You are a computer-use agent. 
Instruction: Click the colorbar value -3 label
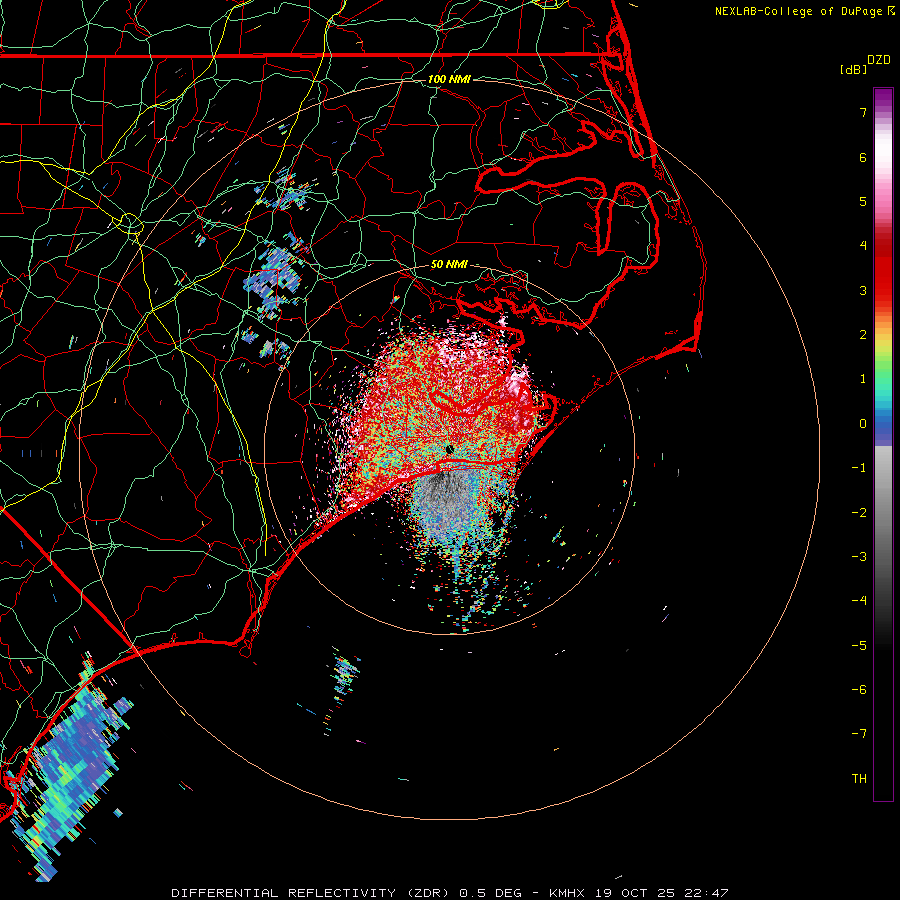tap(859, 557)
